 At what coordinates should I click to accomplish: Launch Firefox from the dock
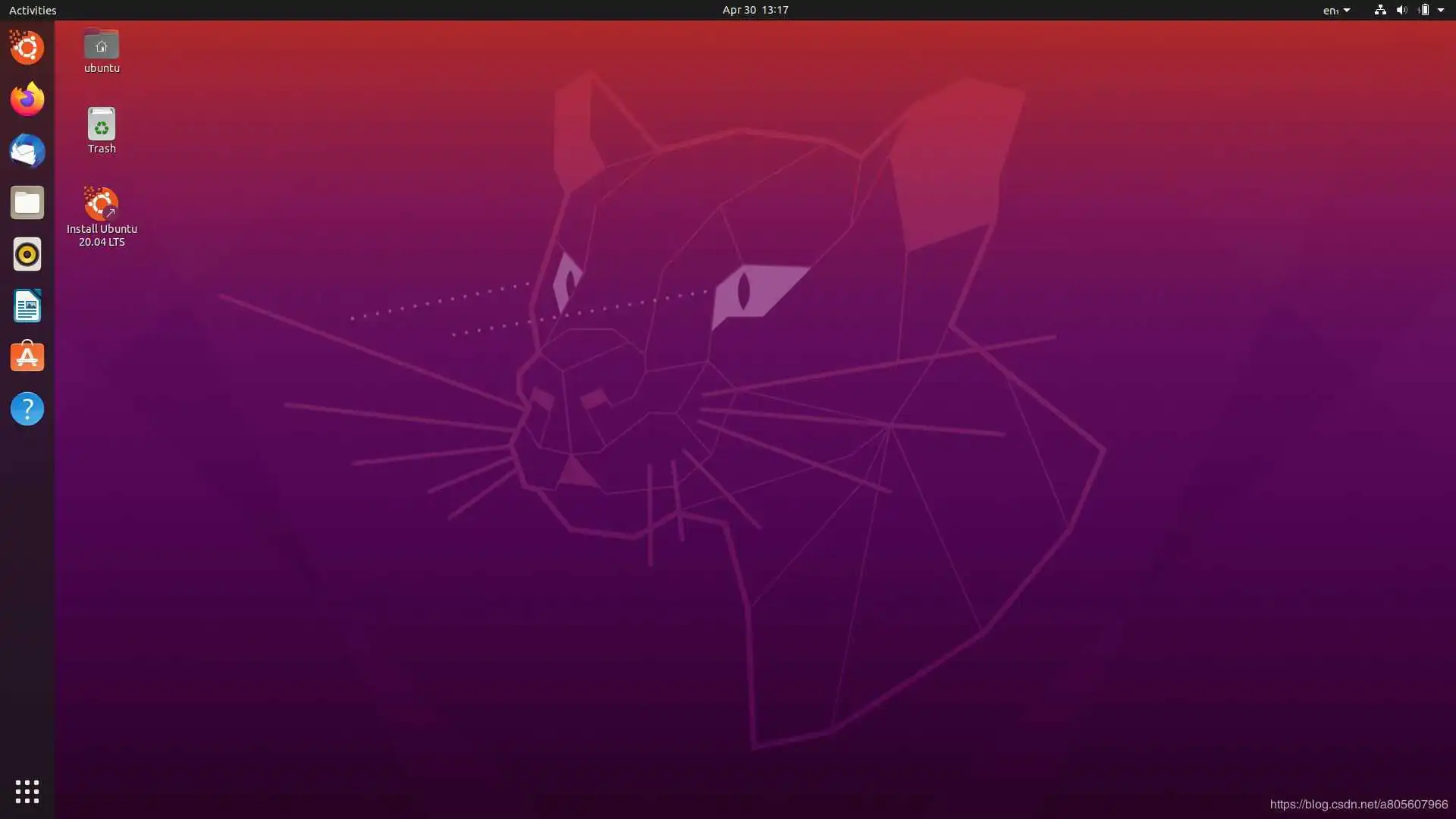27,99
